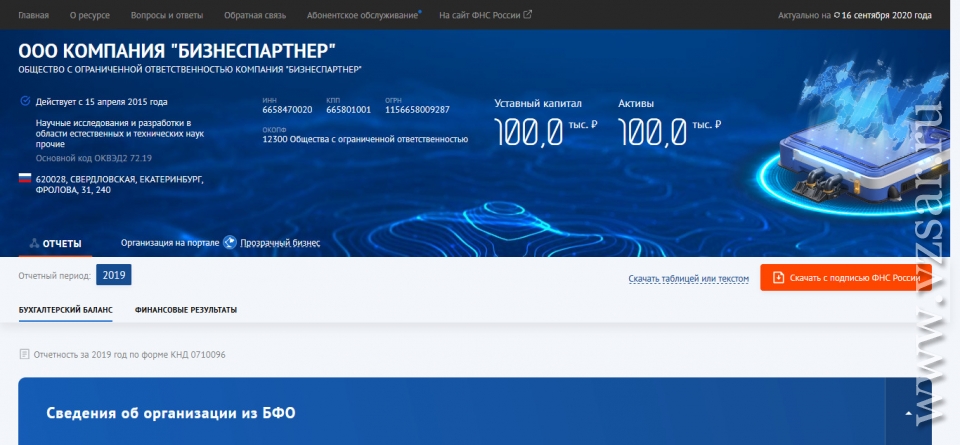The height and width of the screenshot is (445, 960).
Task: Click Основной код ОКВЭД2 72.19 text
Action: tap(94, 158)
